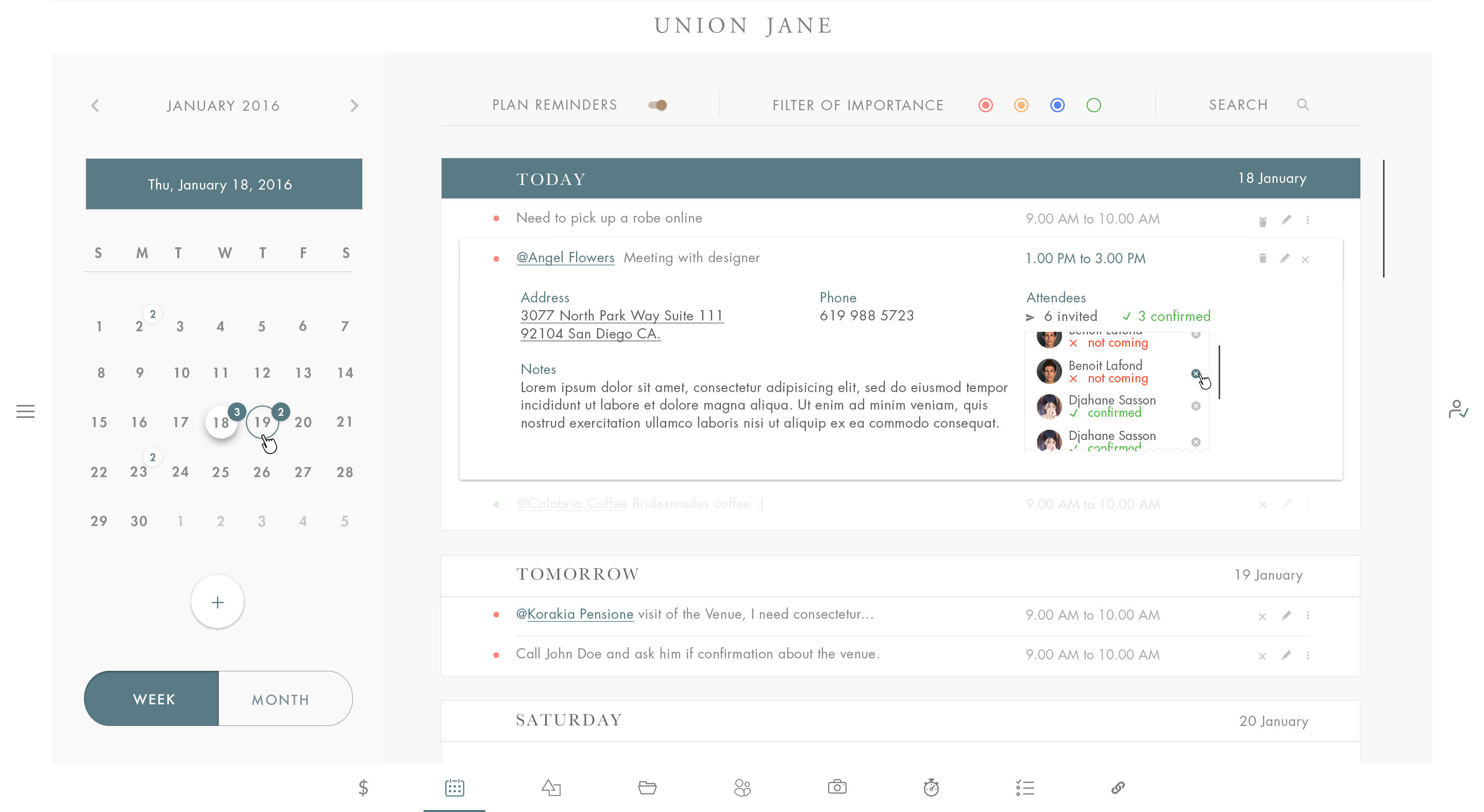This screenshot has width=1484, height=812.
Task: Open the checklist icon in the bottom bar
Action: [x=1025, y=787]
